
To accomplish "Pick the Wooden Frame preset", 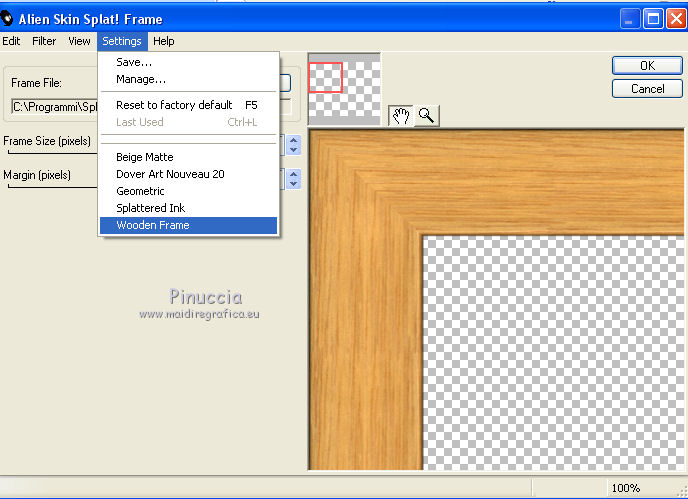I will [x=189, y=225].
